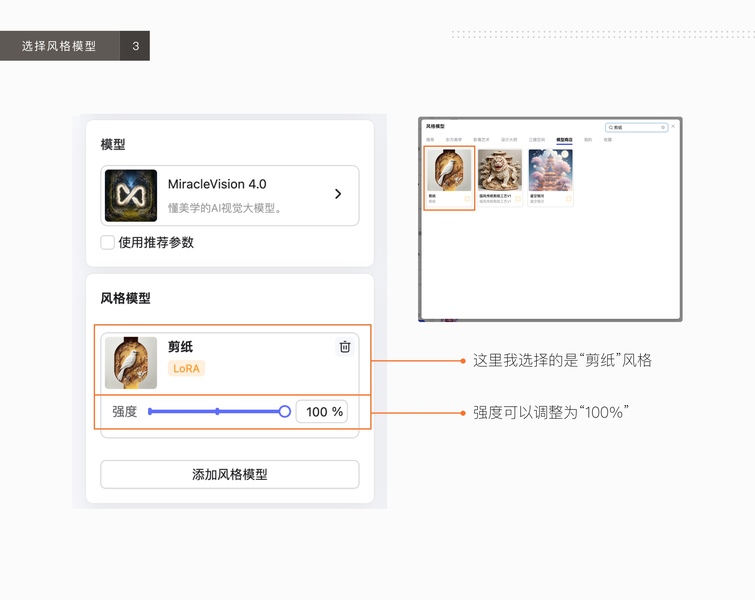Switch to the 推荐 tab
This screenshot has height=600, width=755.
pos(430,140)
